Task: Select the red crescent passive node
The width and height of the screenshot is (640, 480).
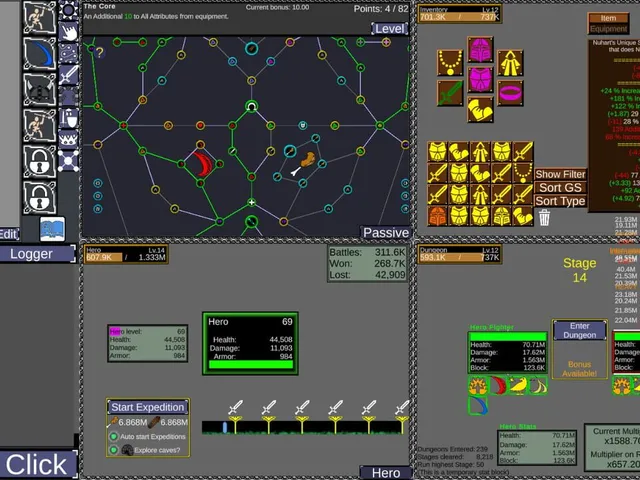Action: pyautogui.click(x=203, y=164)
